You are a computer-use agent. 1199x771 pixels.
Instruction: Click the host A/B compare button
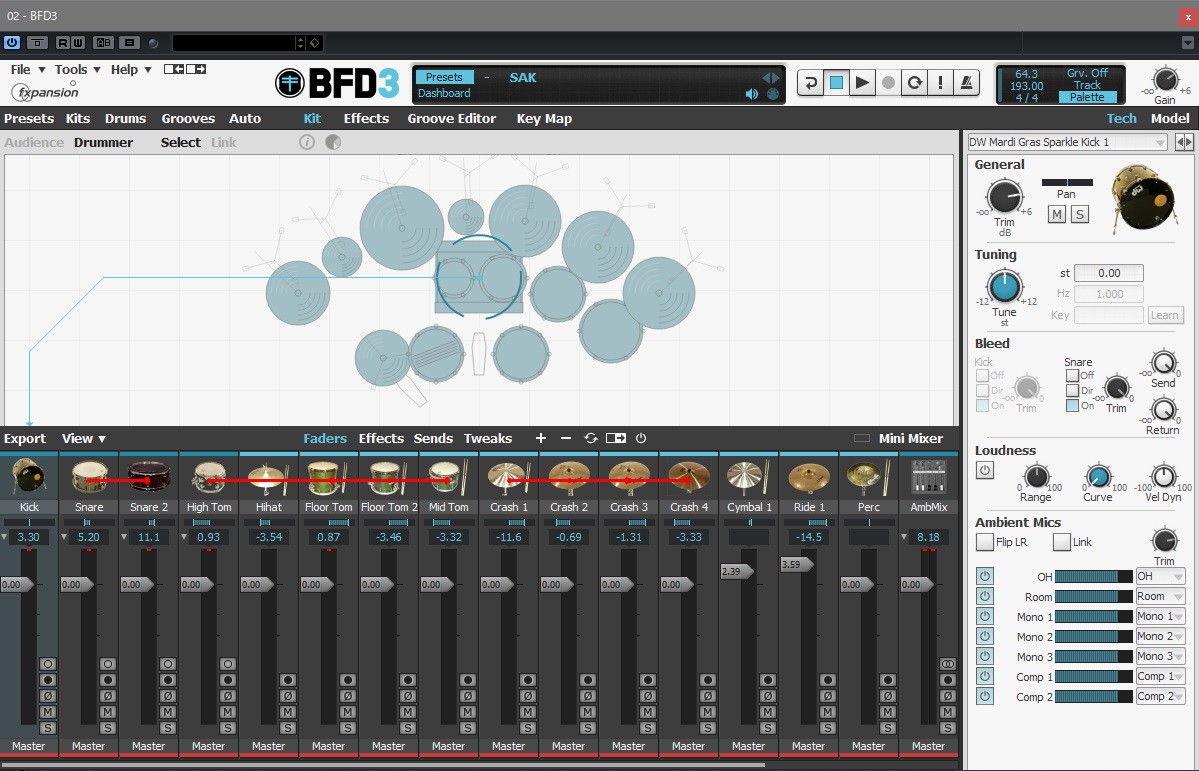[102, 43]
